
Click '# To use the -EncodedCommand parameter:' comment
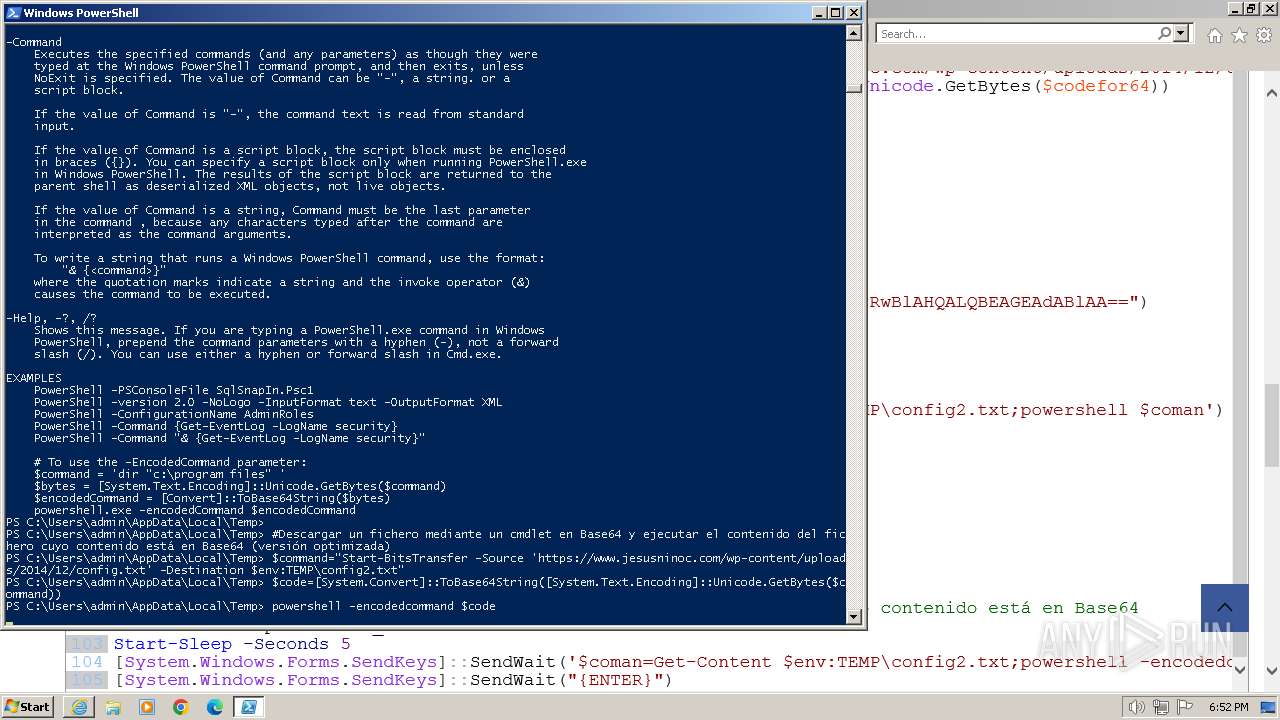[170, 462]
